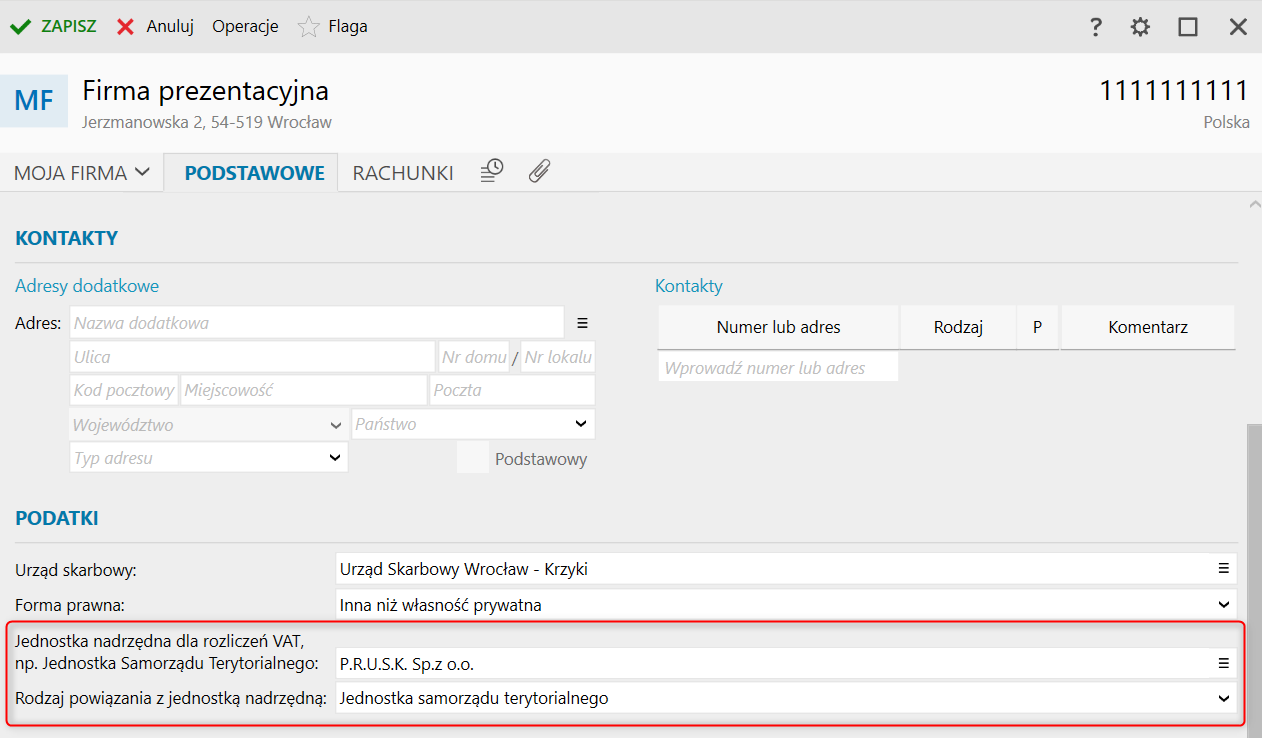Image resolution: width=1262 pixels, height=738 pixels.
Task: Open the Państwo dropdown
Action: (581, 424)
